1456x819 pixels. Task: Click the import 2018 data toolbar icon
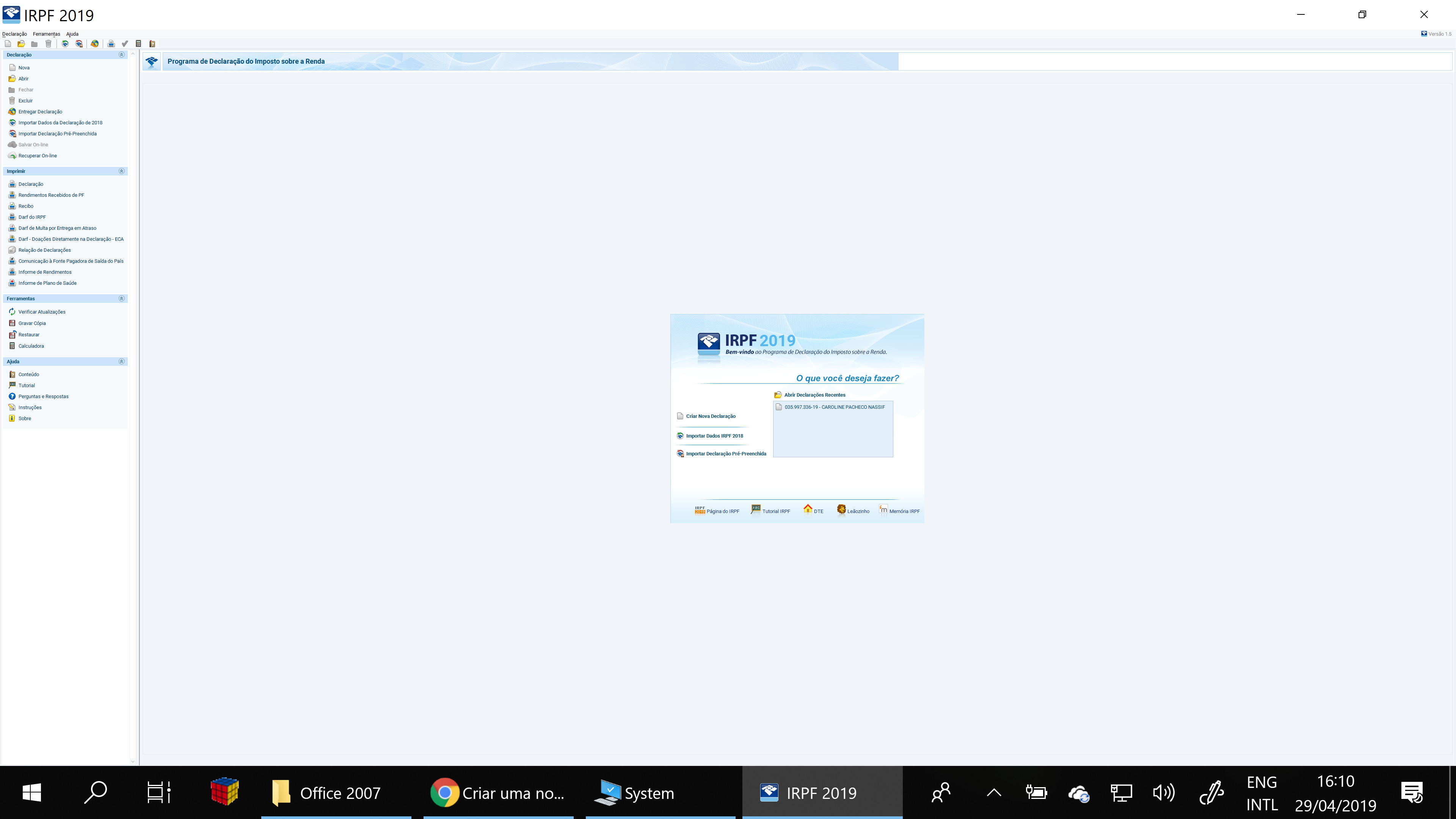pyautogui.click(x=65, y=44)
